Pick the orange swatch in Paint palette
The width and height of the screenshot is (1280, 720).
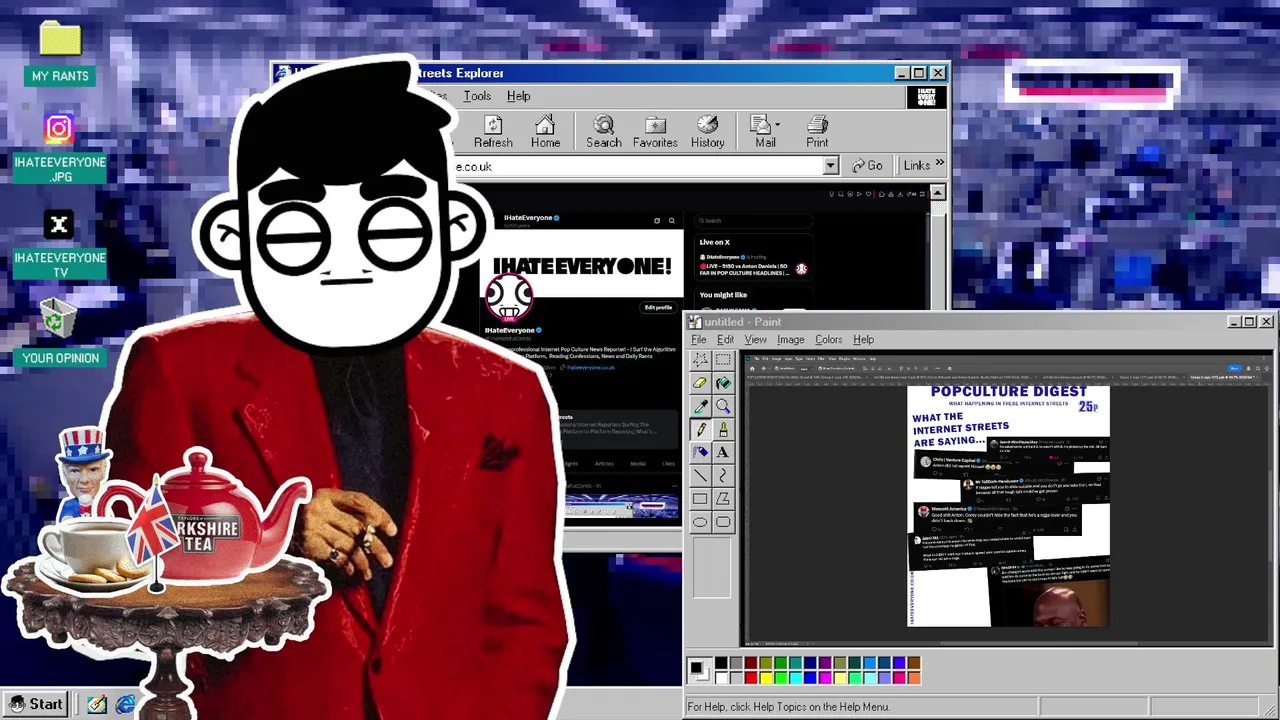[x=914, y=678]
